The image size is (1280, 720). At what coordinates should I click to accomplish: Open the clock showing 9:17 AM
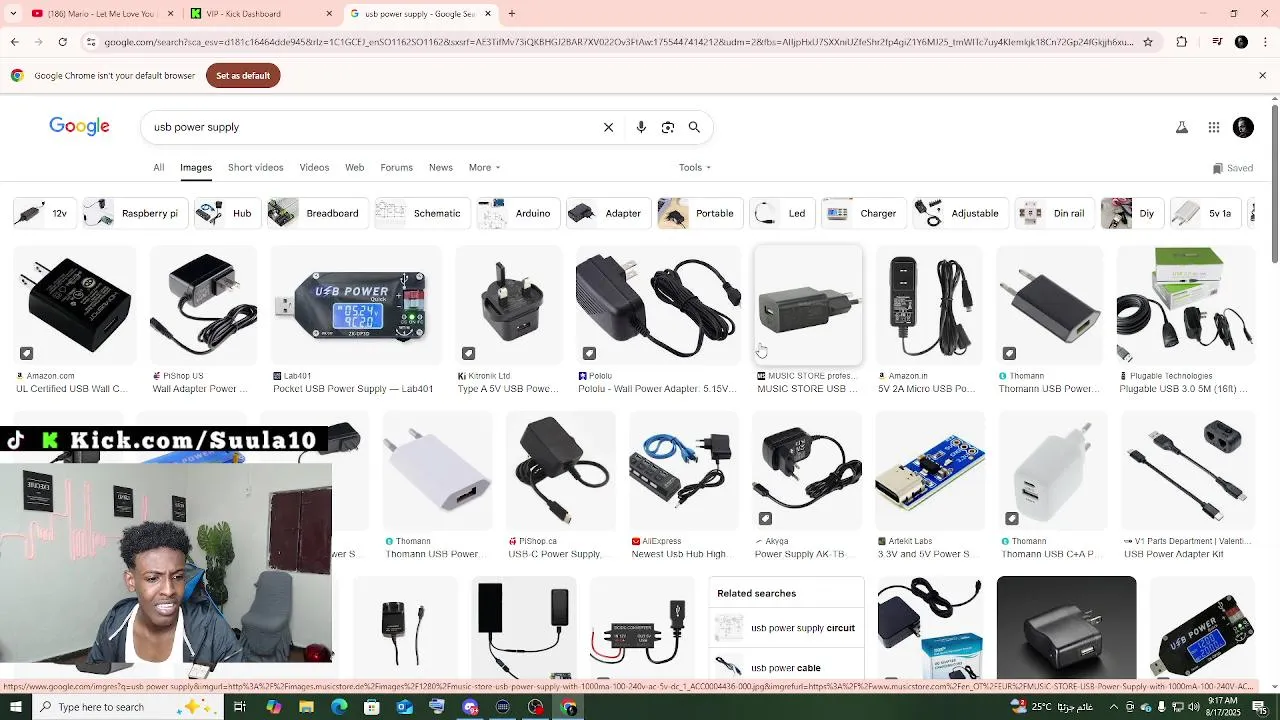click(1223, 707)
